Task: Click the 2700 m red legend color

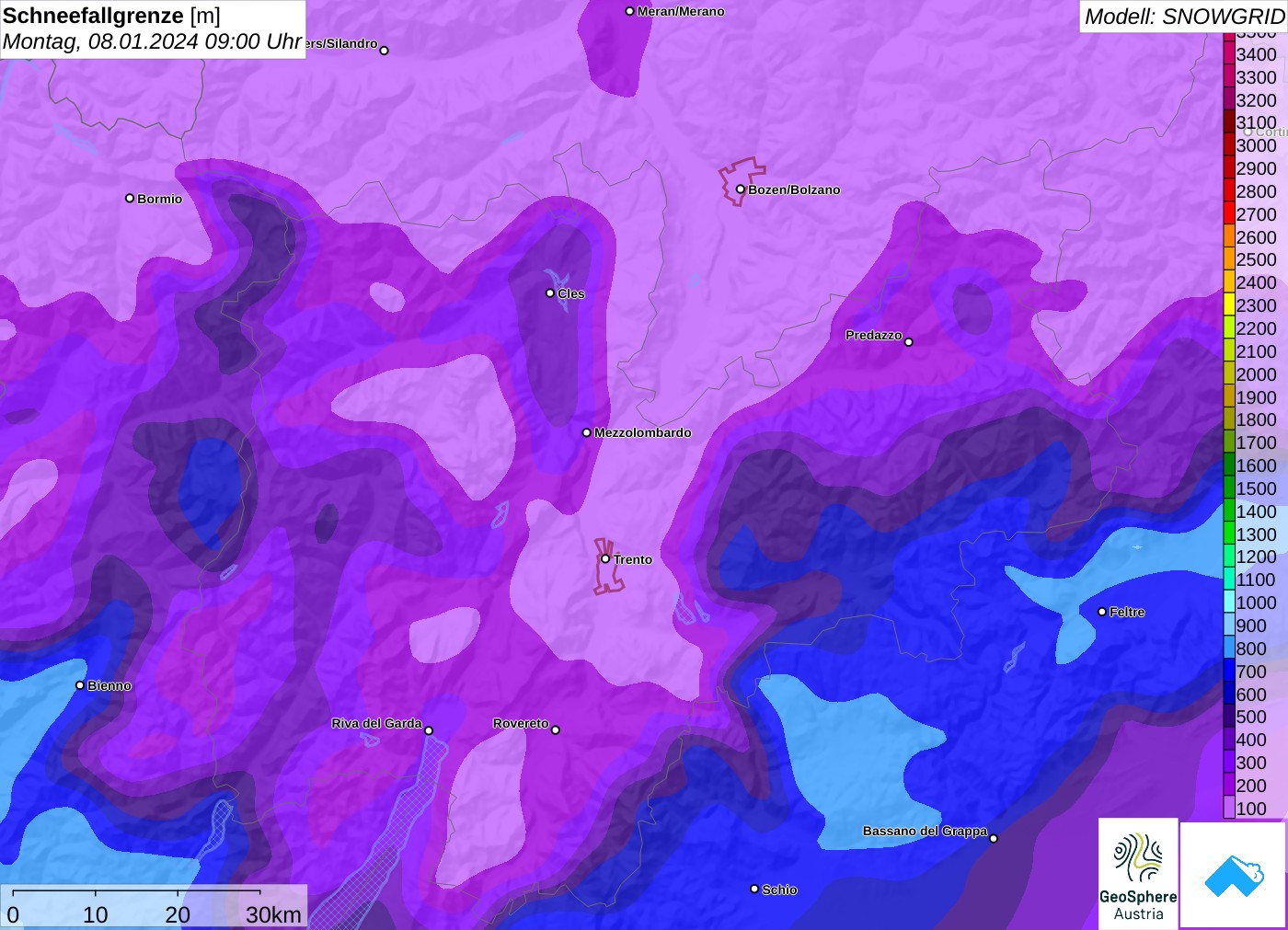Action: [x=1229, y=214]
